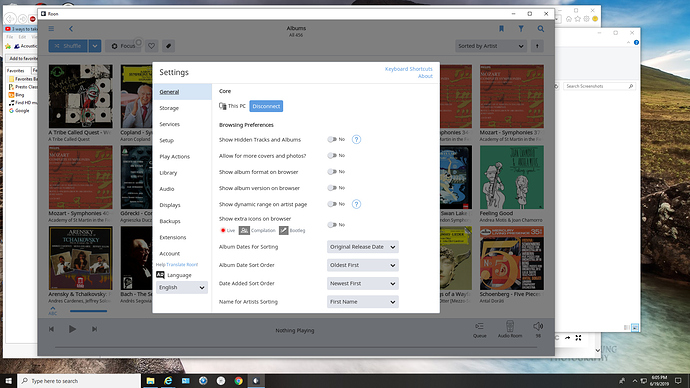Launch Internet Explorer from taskbar

click(168, 381)
